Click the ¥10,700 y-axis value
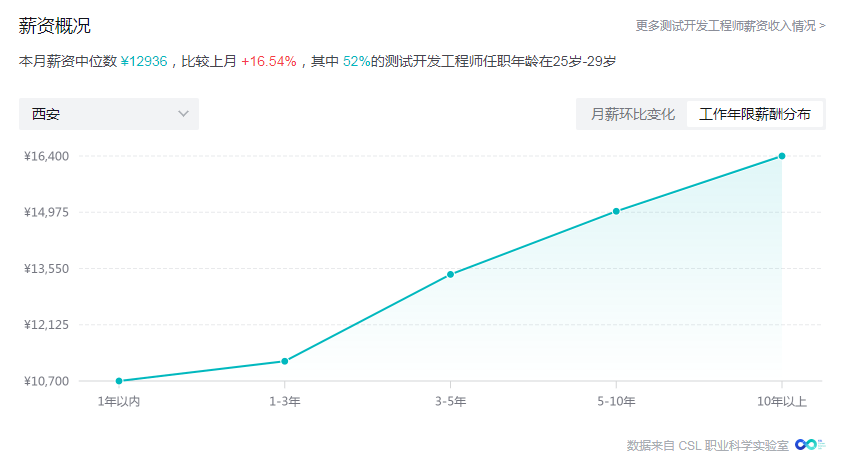Image resolution: width=844 pixels, height=464 pixels. (46, 381)
